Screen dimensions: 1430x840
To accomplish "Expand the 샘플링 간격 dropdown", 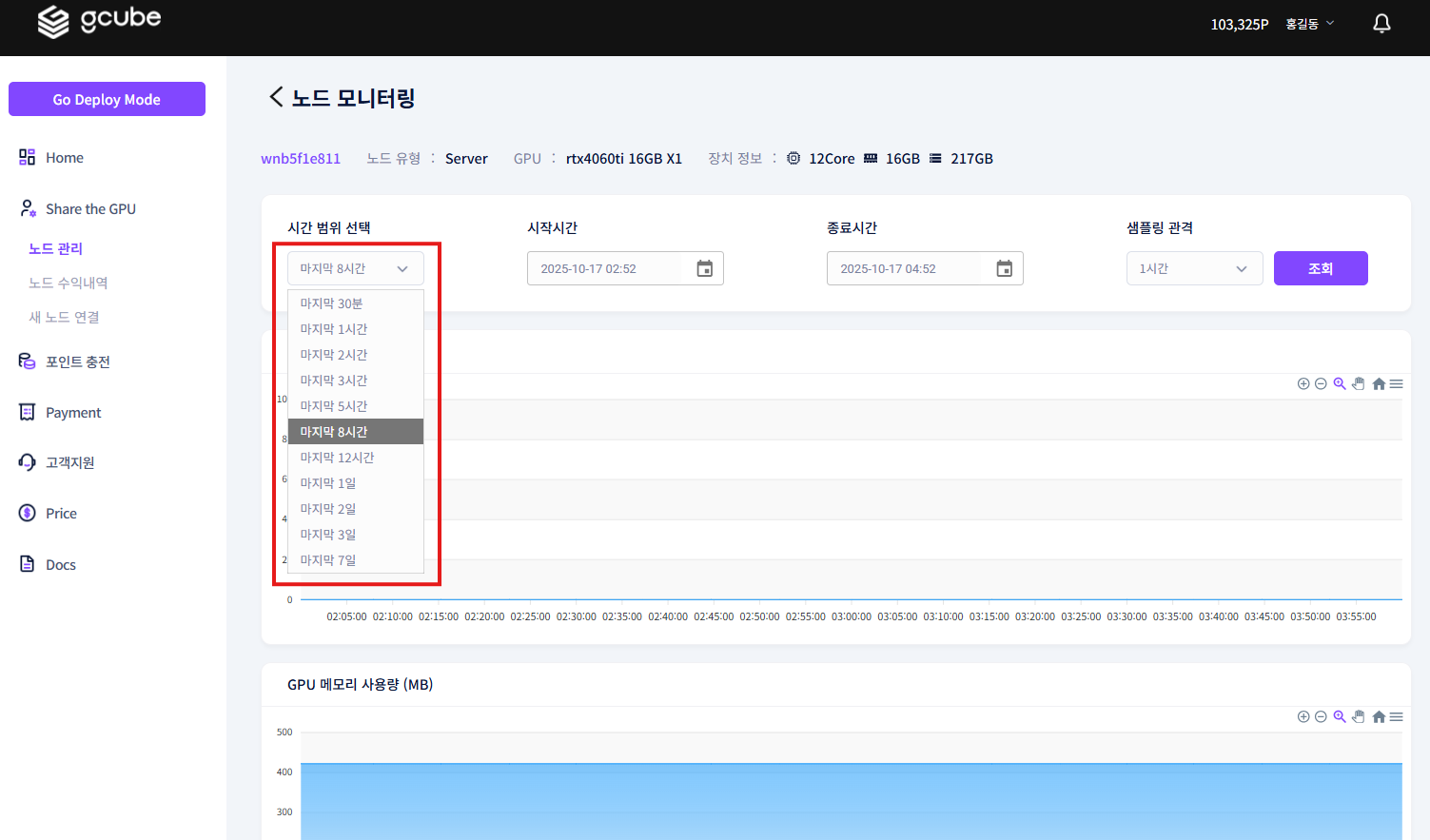I will [x=1194, y=269].
